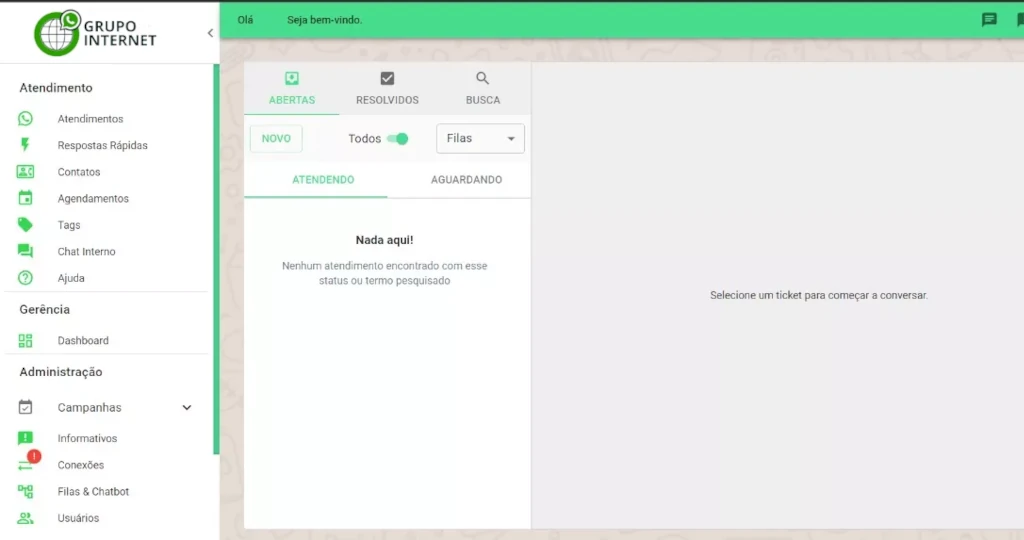Image resolution: width=1024 pixels, height=540 pixels.
Task: Click the 'Atendimento' section heading
Action: [56, 87]
